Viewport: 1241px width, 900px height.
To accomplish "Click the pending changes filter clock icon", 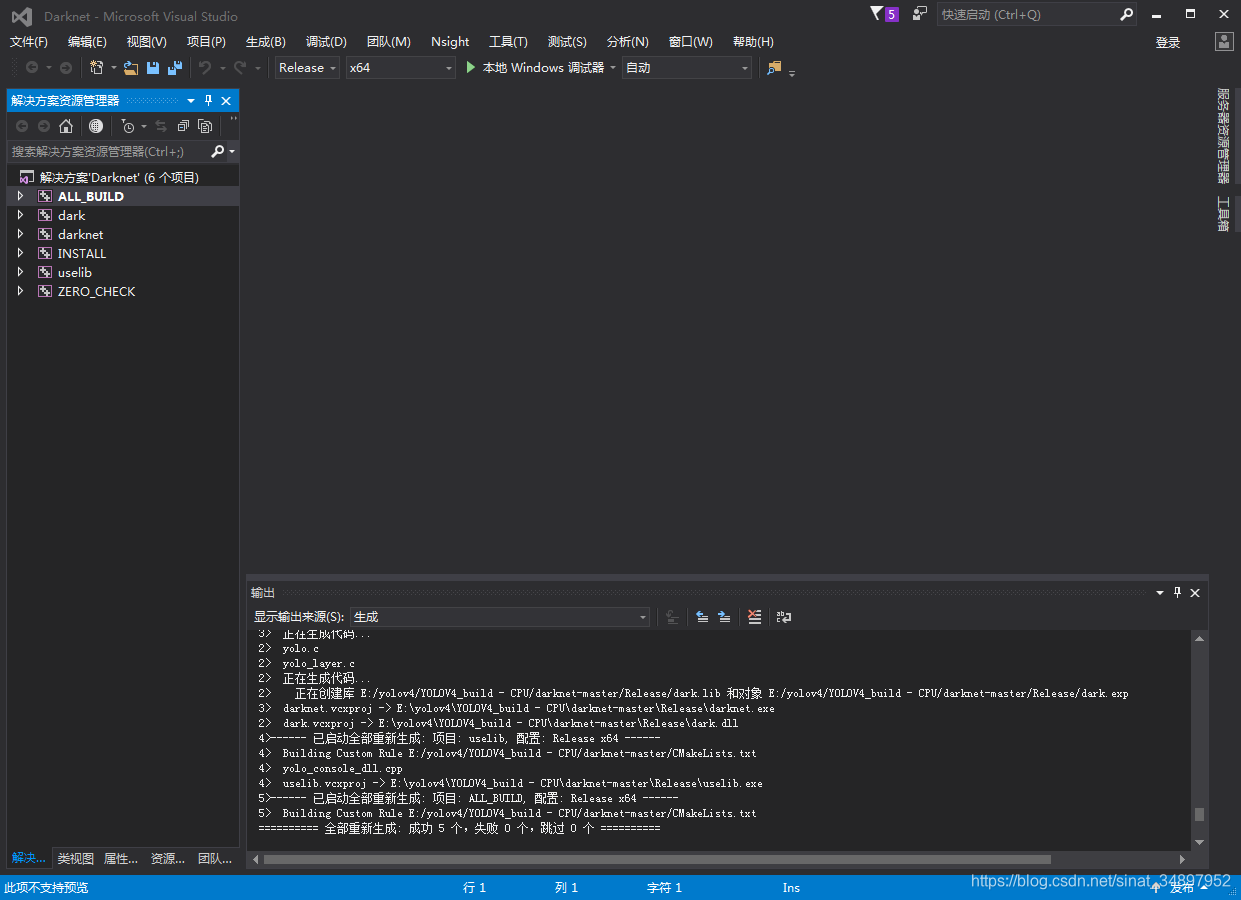I will tap(128, 126).
